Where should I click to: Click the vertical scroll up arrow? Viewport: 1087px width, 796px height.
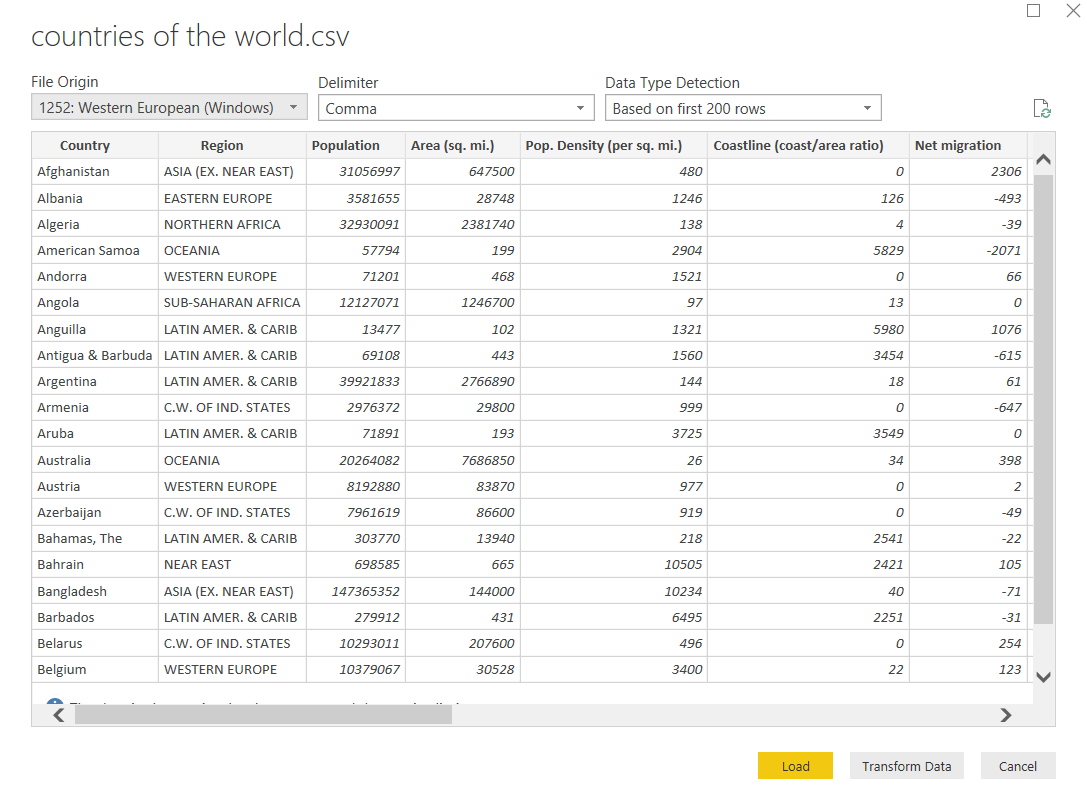[1043, 160]
